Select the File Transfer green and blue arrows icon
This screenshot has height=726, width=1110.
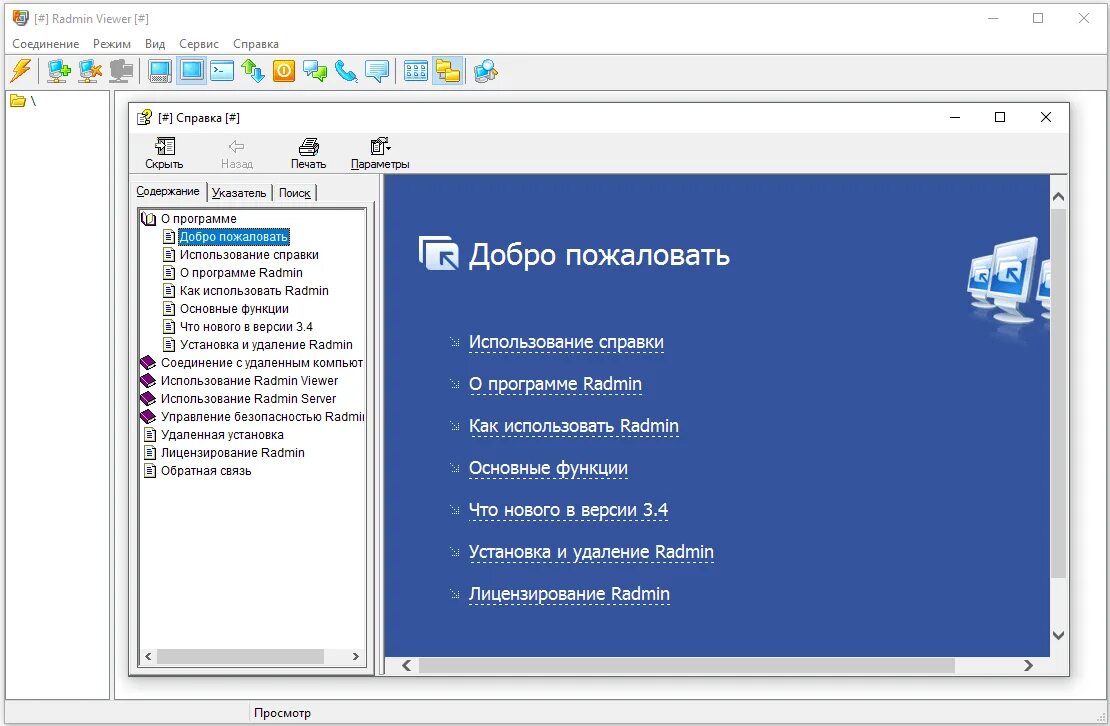click(253, 71)
